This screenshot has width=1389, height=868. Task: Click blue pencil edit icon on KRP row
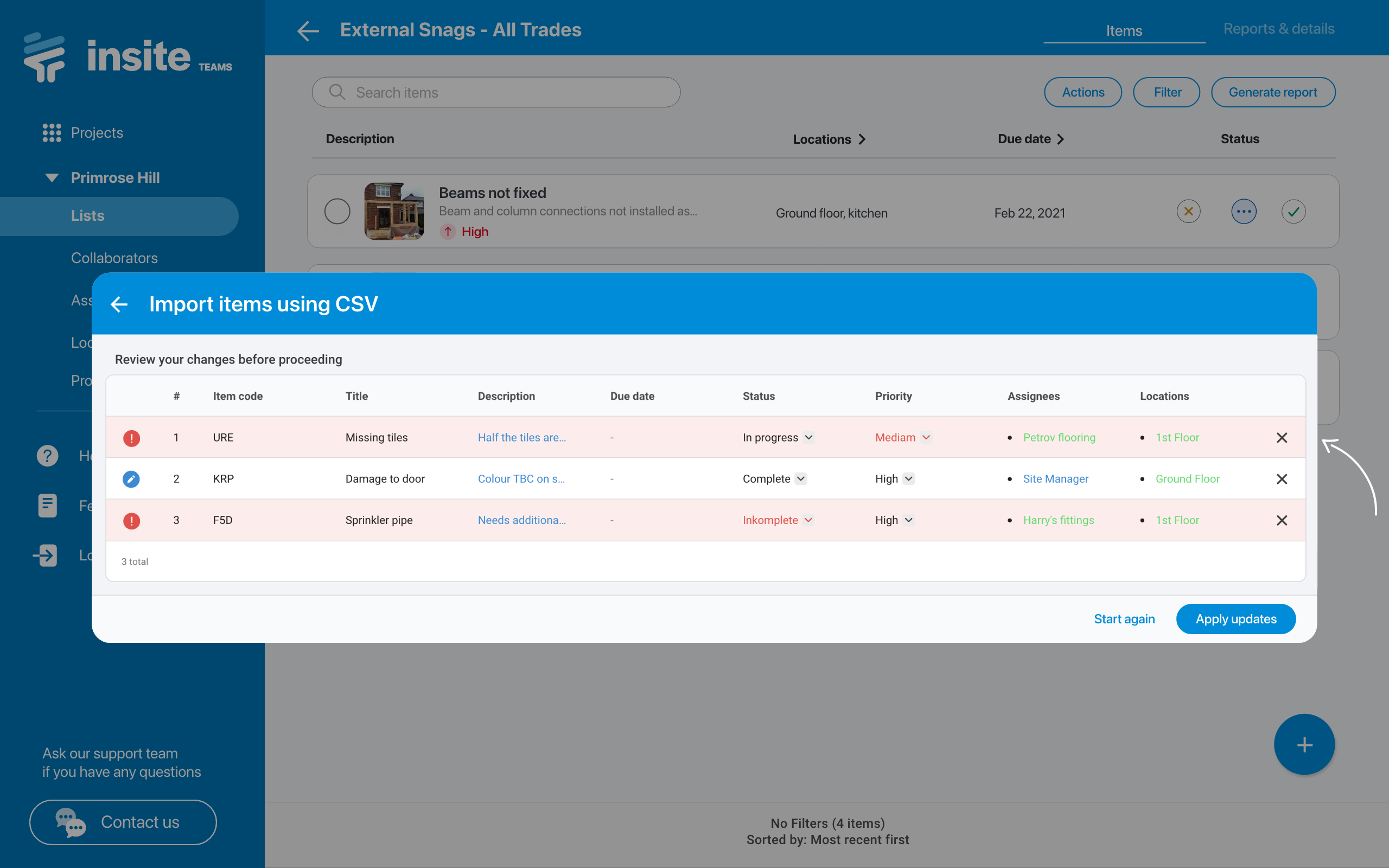tap(131, 479)
